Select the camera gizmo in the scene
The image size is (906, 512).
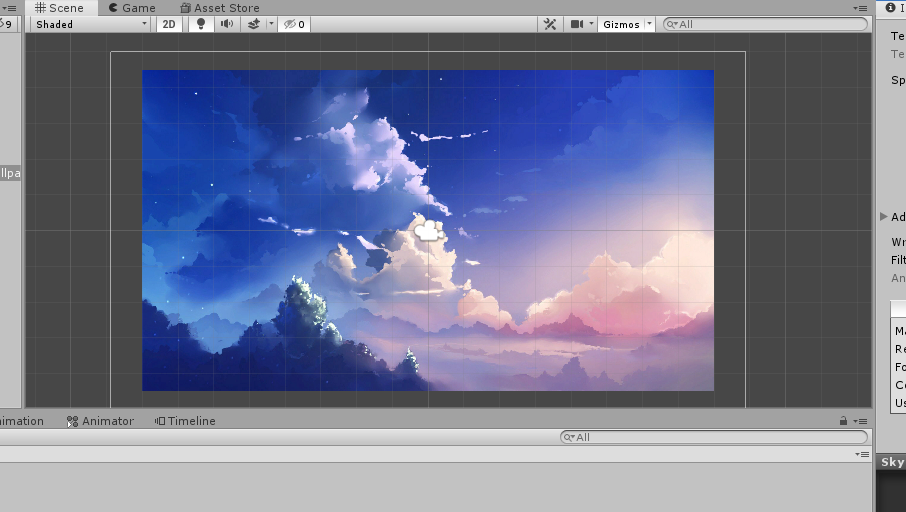429,231
